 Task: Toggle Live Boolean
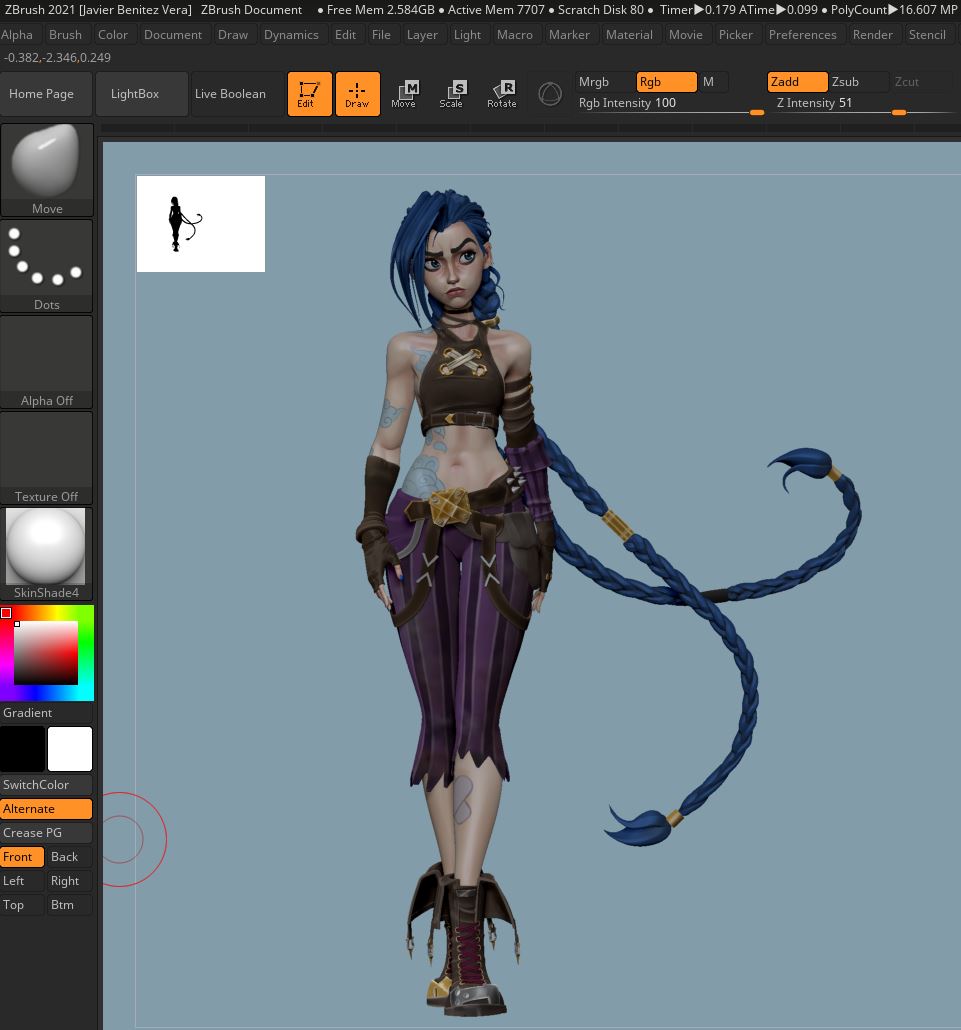[x=236, y=94]
